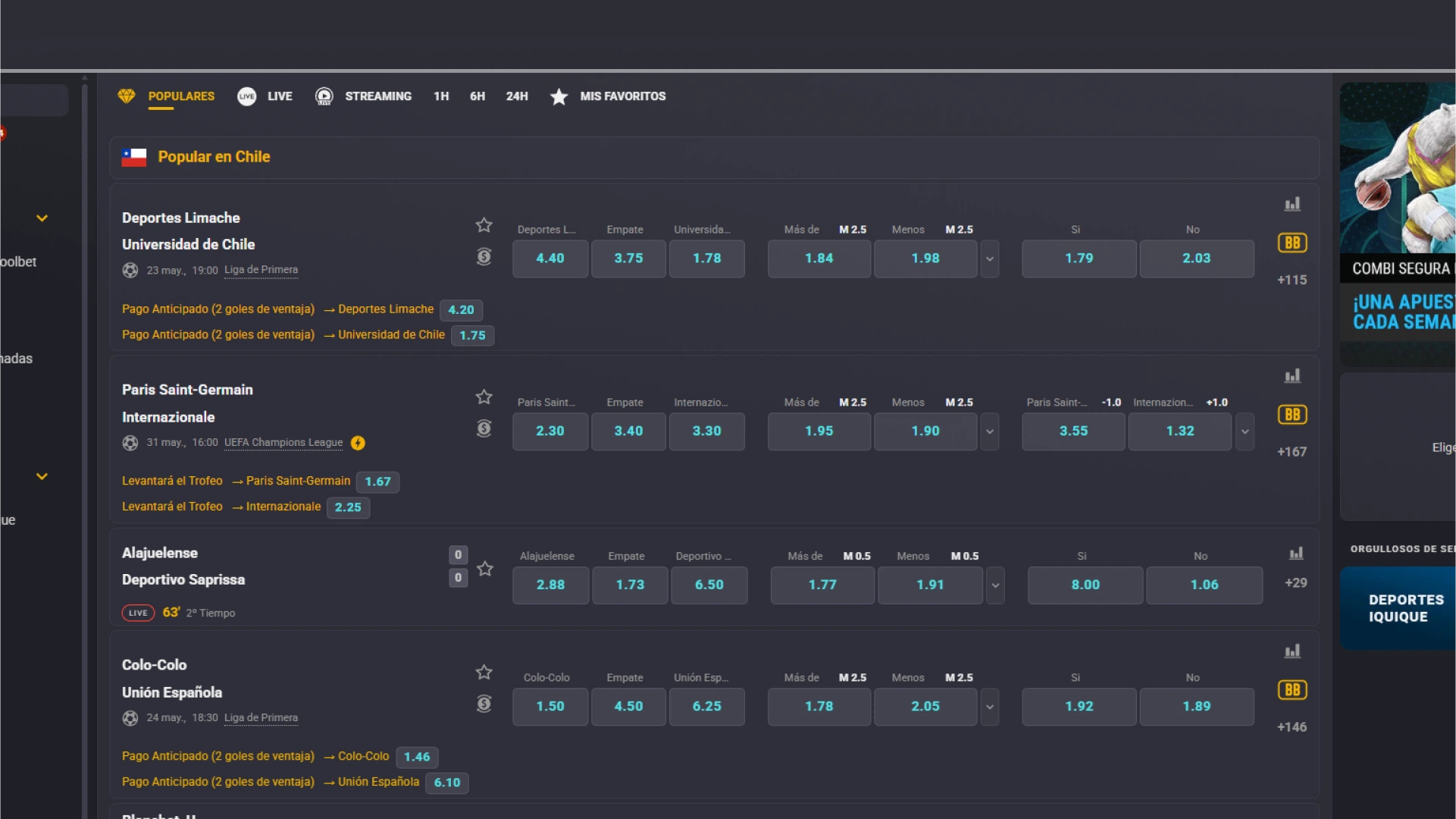The height and width of the screenshot is (819, 1456).
Task: Open Alajuelense vs Deportivo Saprissa match
Action: 183,566
